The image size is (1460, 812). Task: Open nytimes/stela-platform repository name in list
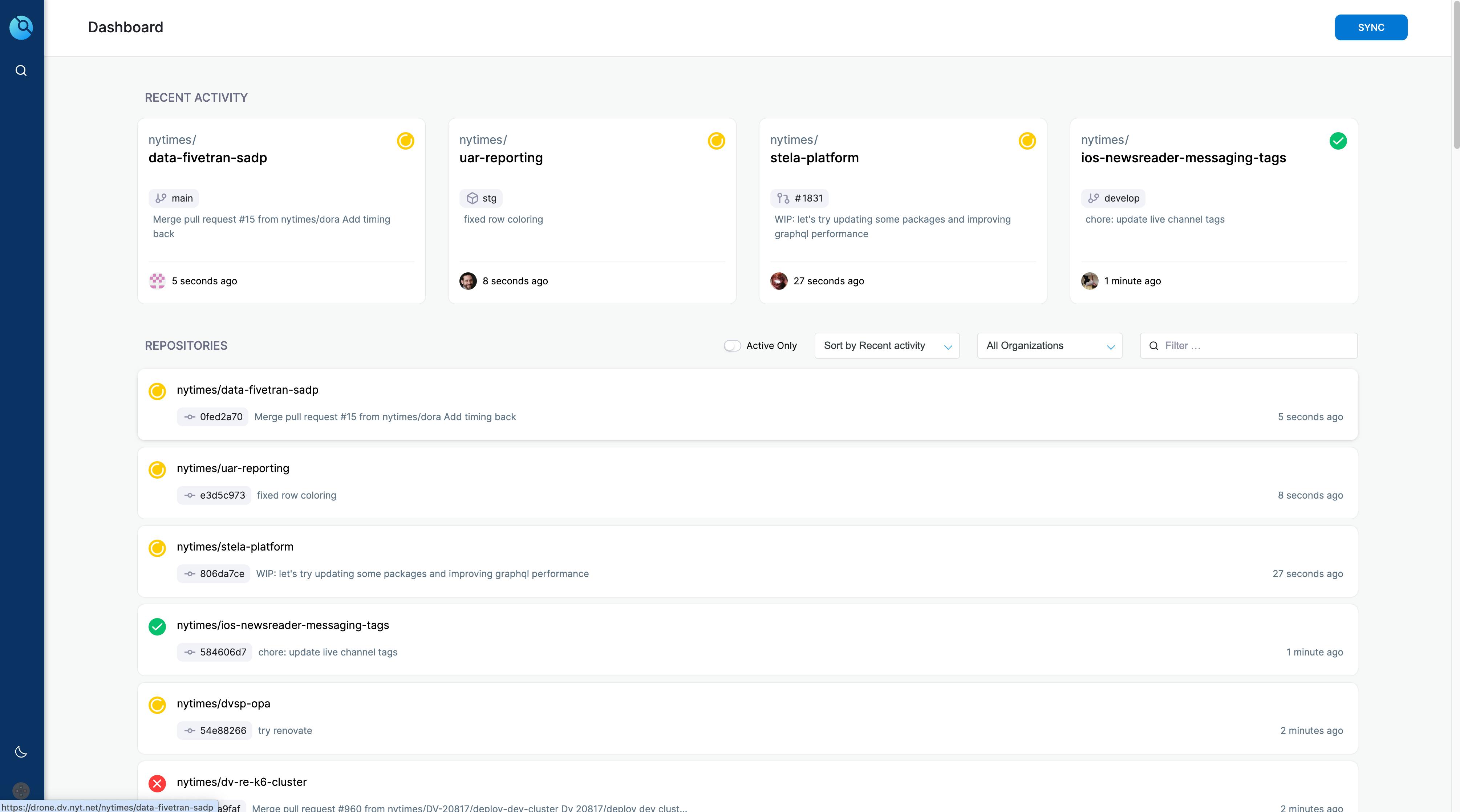(235, 547)
